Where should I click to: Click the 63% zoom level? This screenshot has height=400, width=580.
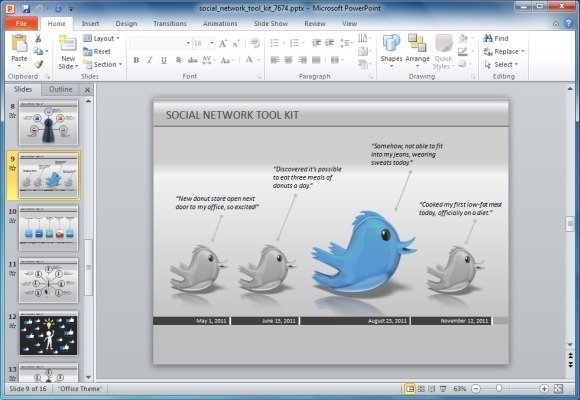pyautogui.click(x=460, y=389)
